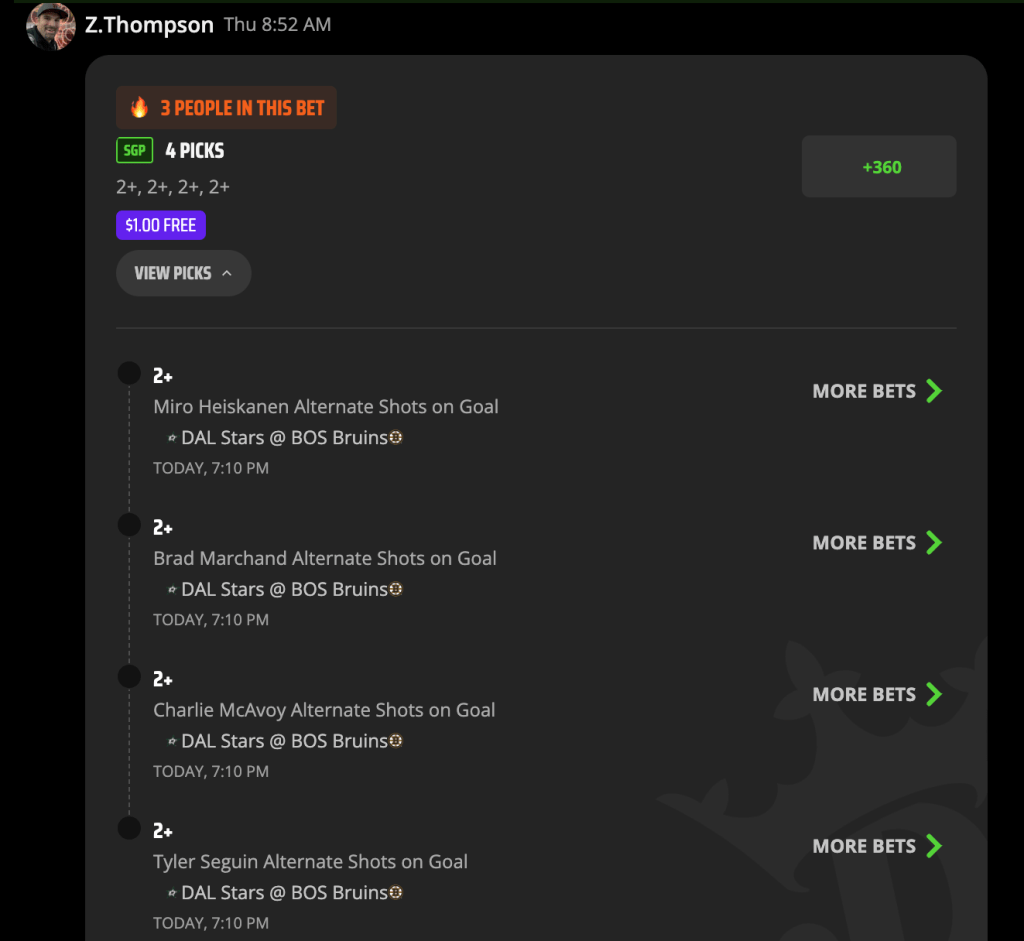
Task: Select the Brad Marchand pick bullet marker
Action: coord(129,524)
